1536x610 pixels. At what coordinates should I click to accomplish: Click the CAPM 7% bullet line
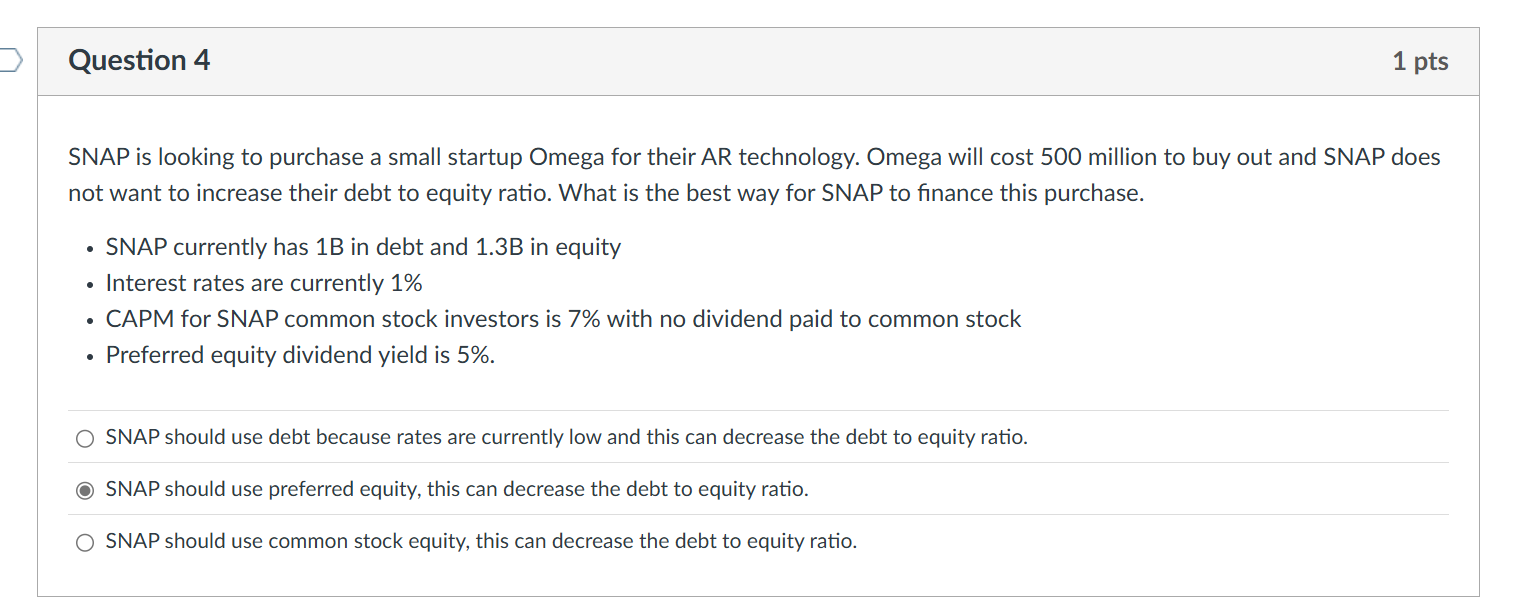tap(562, 319)
